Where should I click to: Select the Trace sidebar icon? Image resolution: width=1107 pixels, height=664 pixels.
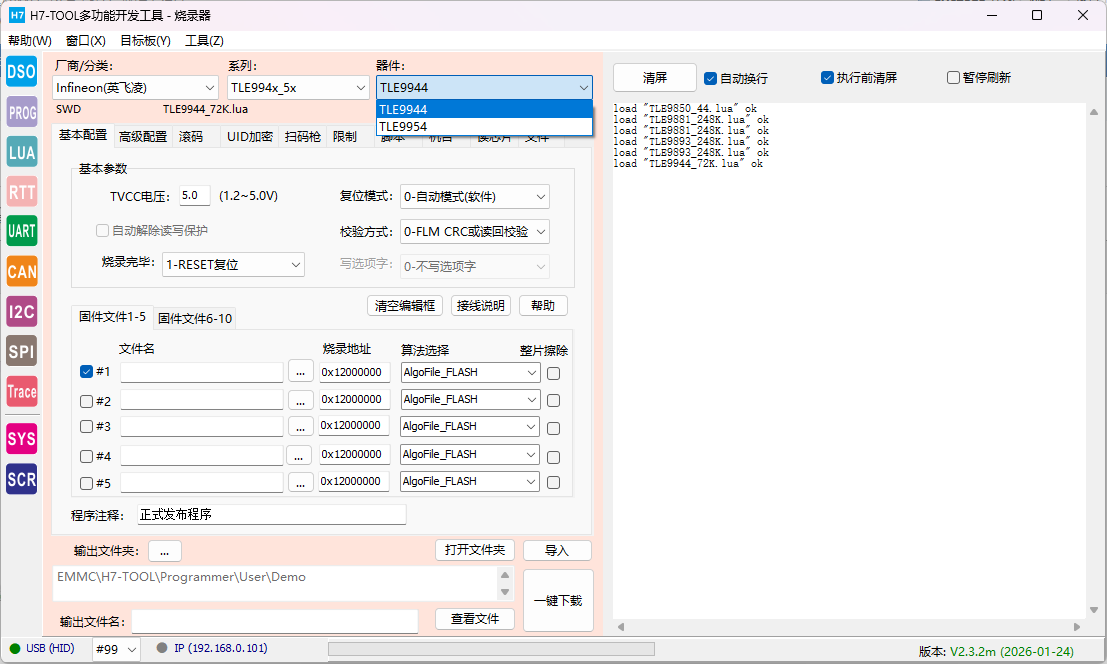pyautogui.click(x=22, y=392)
